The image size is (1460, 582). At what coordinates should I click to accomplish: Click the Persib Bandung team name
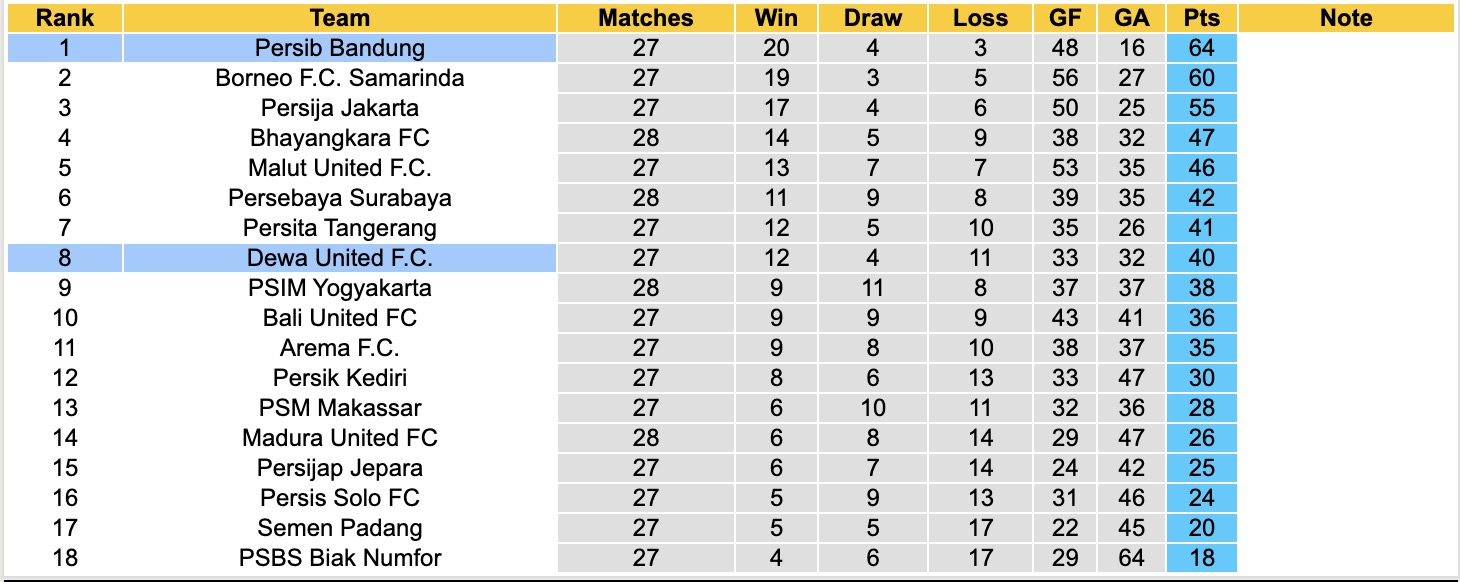(340, 48)
